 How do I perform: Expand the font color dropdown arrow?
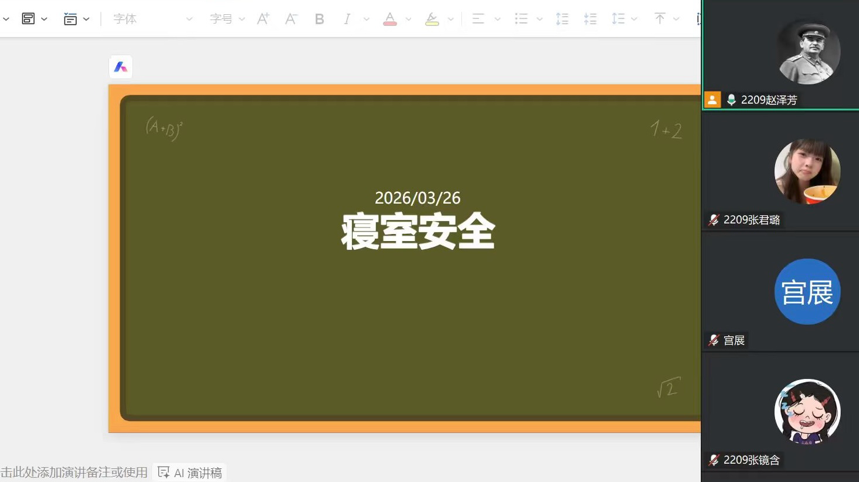[x=408, y=19]
